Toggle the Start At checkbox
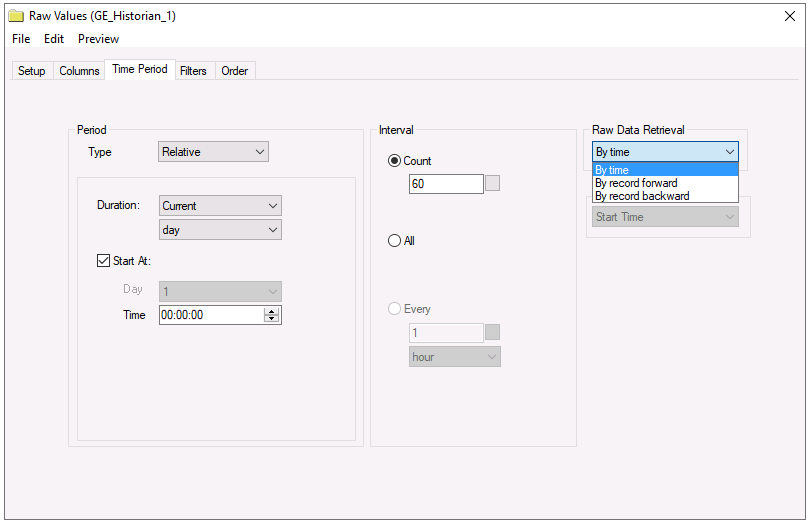 (x=103, y=260)
